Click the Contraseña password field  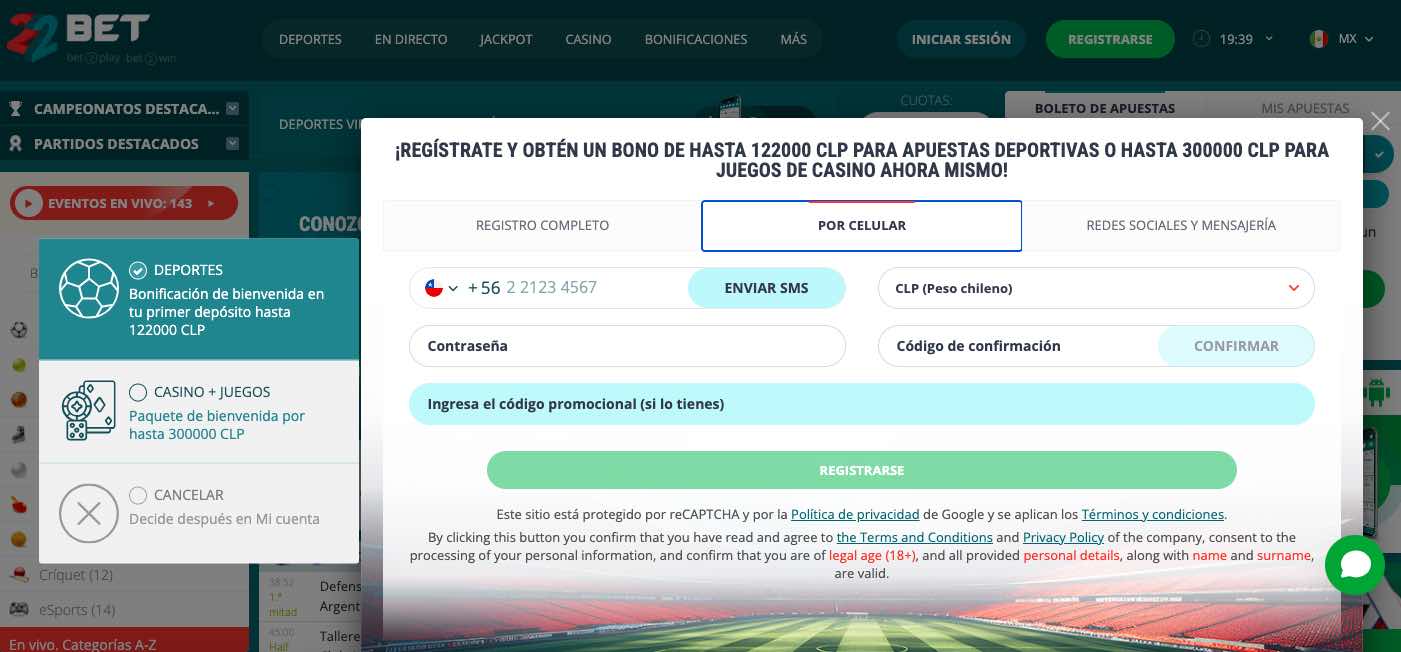point(627,346)
